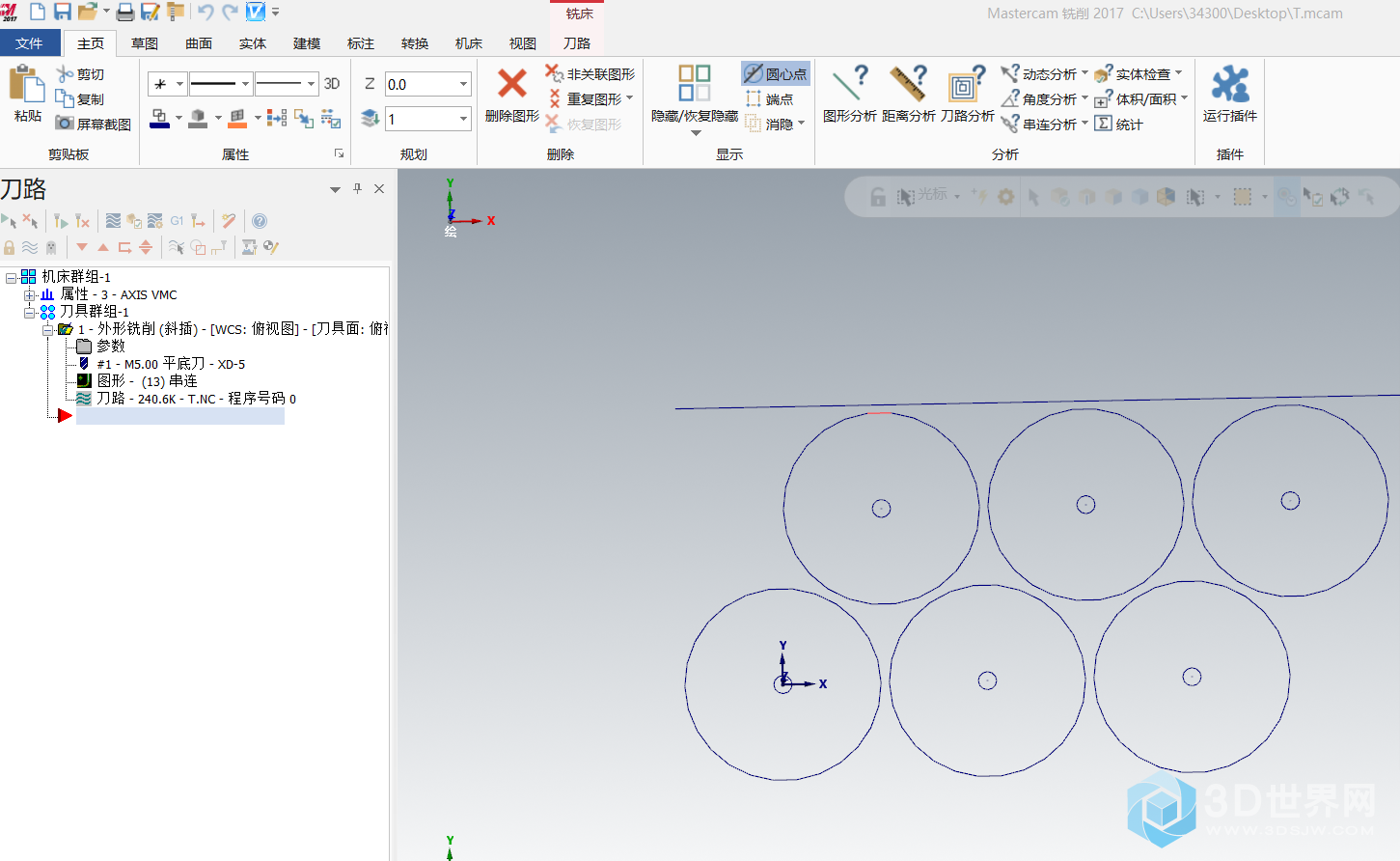This screenshot has height=861, width=1400.
Task: Pin the 刀路 panel with pushpin
Action: coord(357,189)
